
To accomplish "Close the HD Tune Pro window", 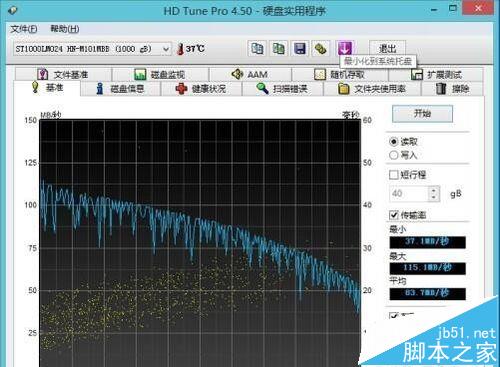I will tap(478, 8).
